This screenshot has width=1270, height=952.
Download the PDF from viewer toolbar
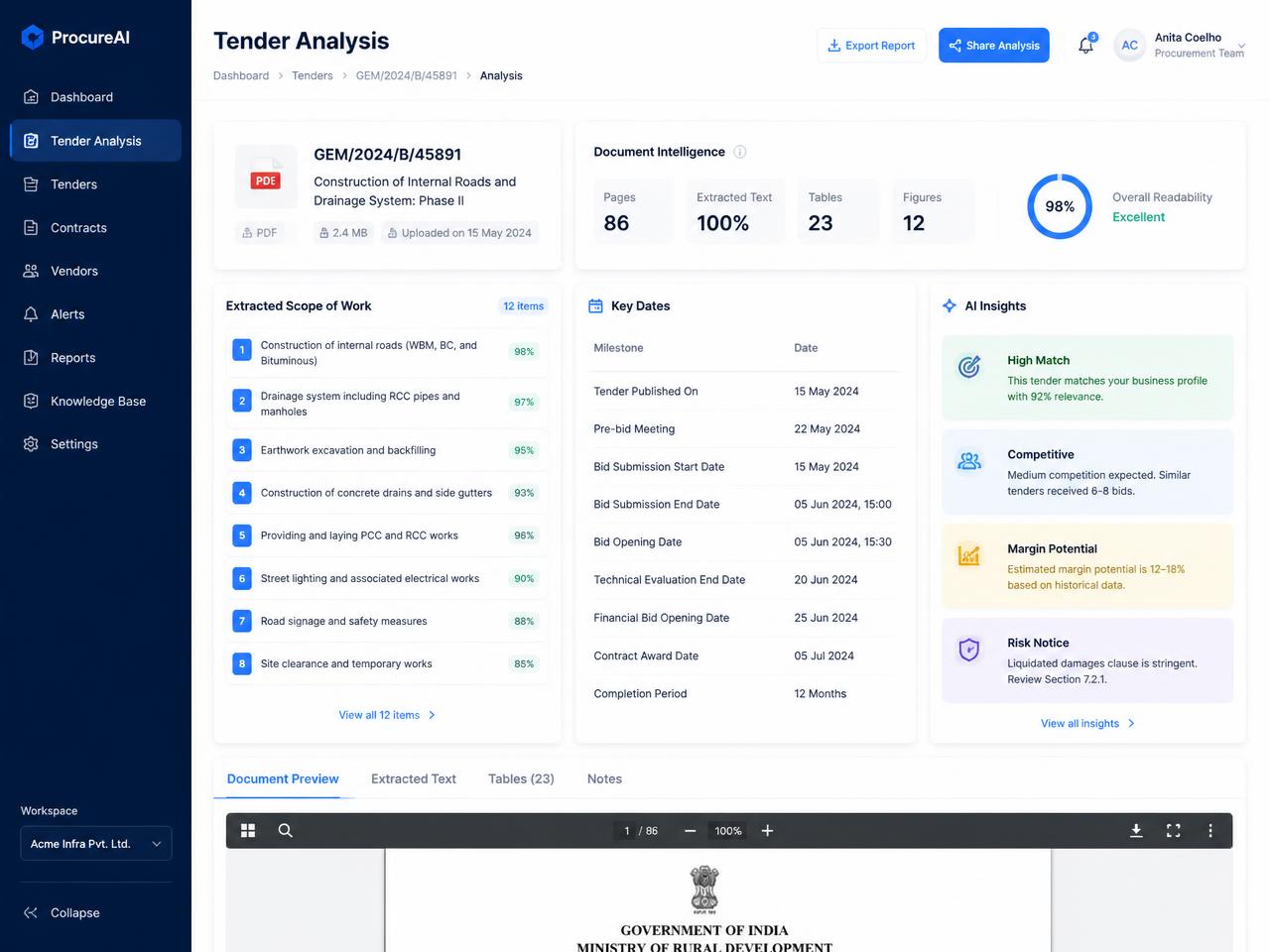(1136, 831)
